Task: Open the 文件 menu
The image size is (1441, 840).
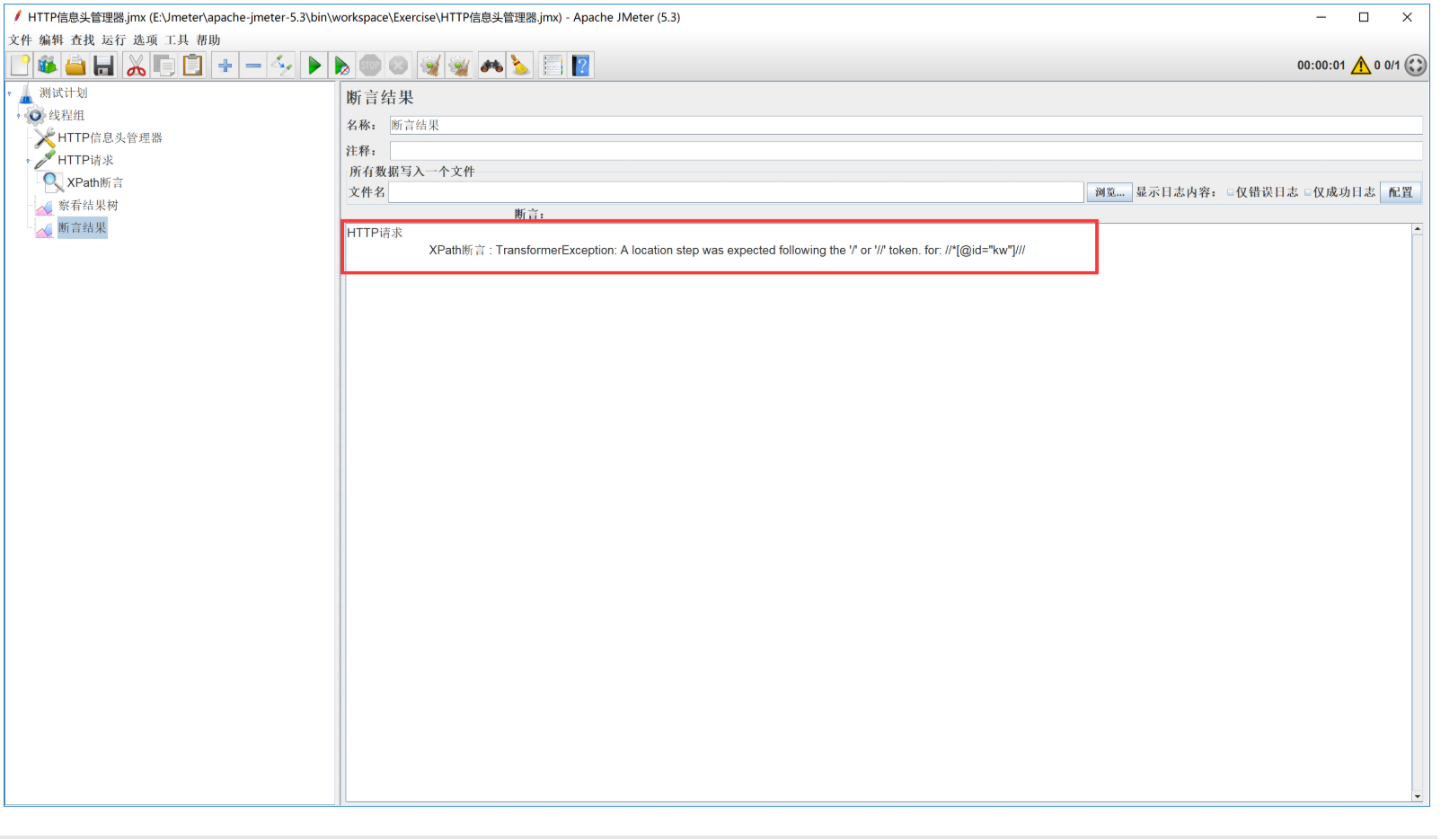Action: [20, 40]
